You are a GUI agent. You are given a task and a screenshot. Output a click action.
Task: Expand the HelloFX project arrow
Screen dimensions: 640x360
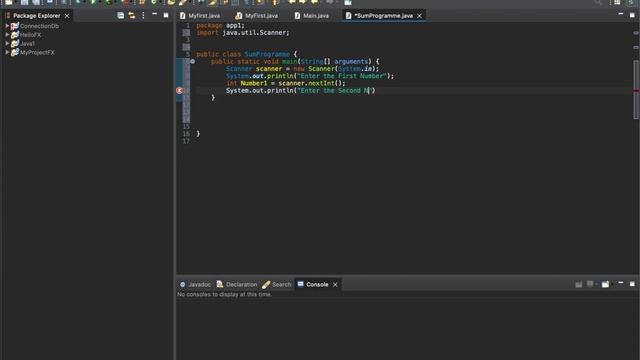(7, 35)
